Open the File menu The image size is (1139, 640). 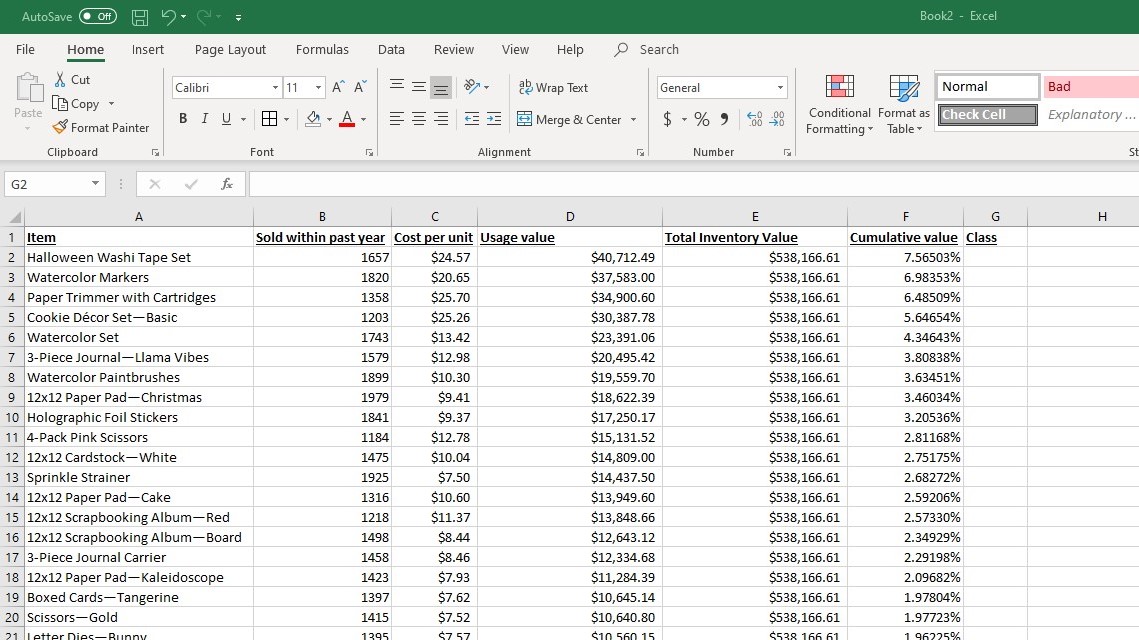click(25, 49)
